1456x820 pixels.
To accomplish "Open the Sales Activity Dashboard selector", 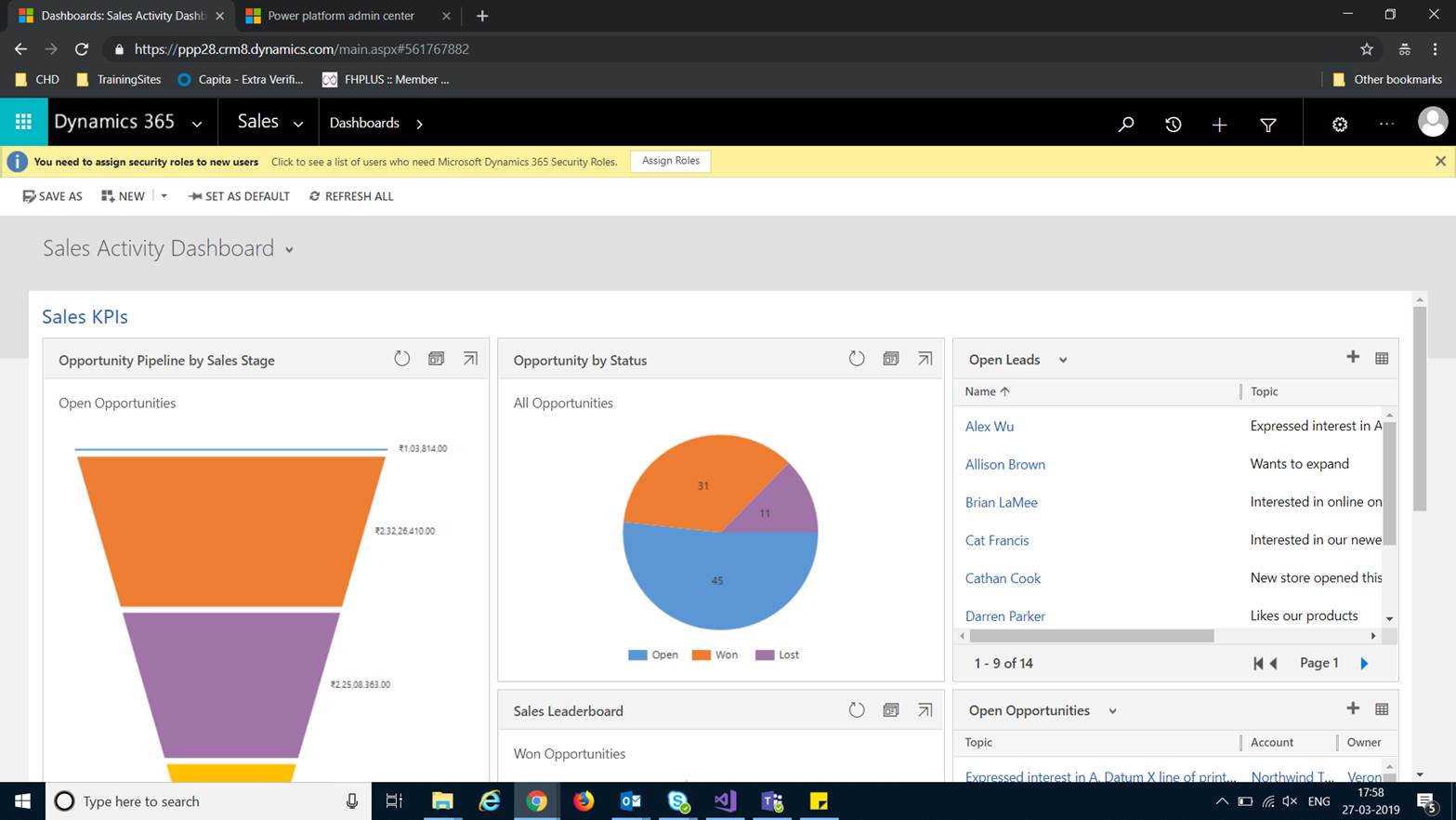I will click(x=288, y=249).
